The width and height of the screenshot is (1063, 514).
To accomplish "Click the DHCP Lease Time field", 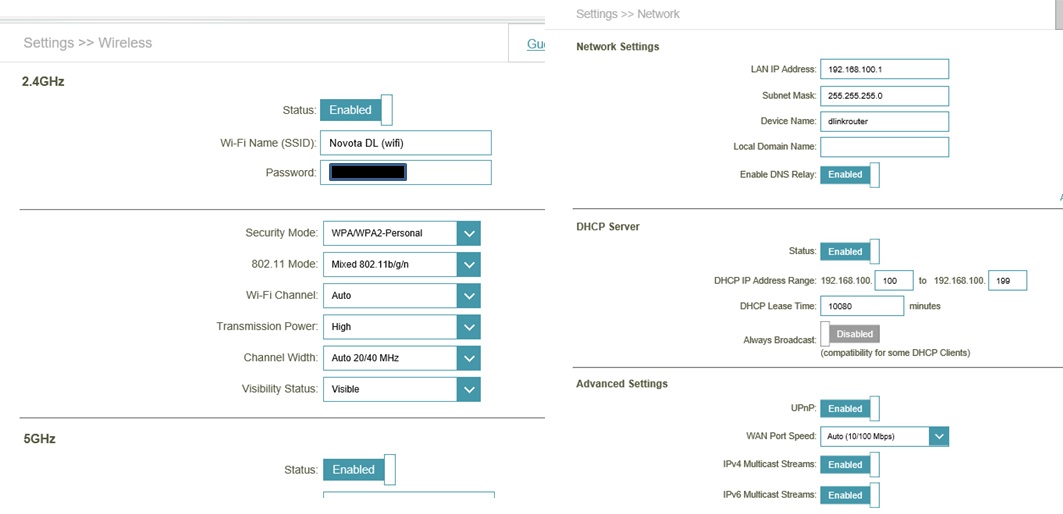I will [861, 306].
